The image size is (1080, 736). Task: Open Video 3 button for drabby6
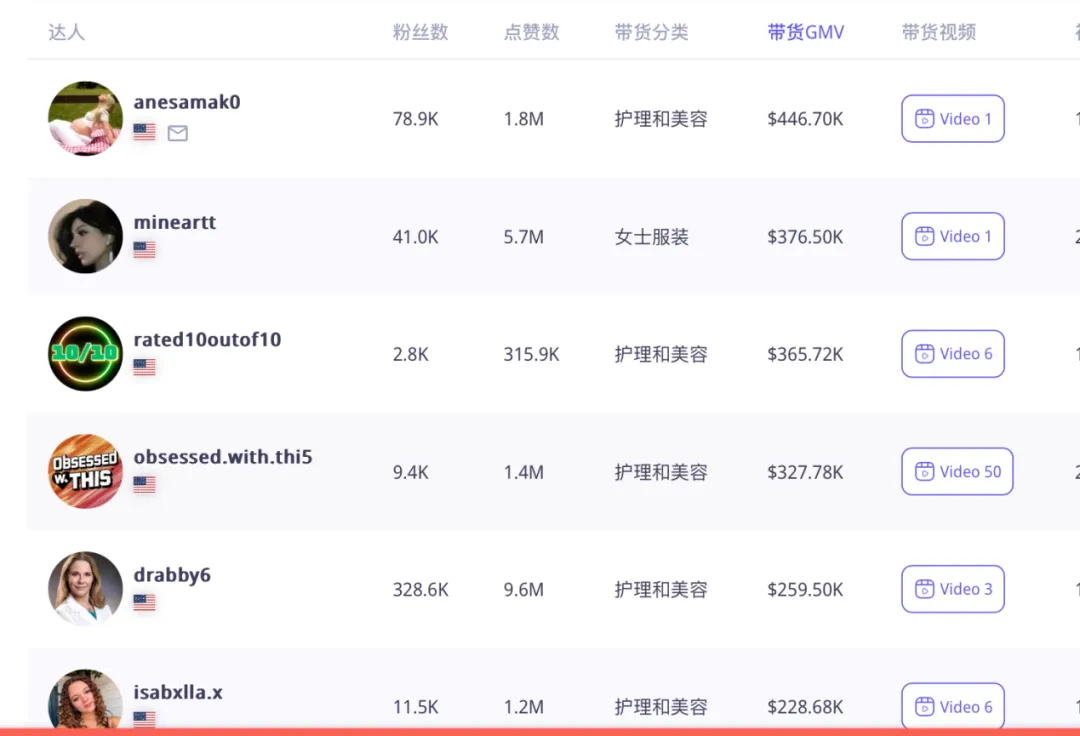[952, 589]
